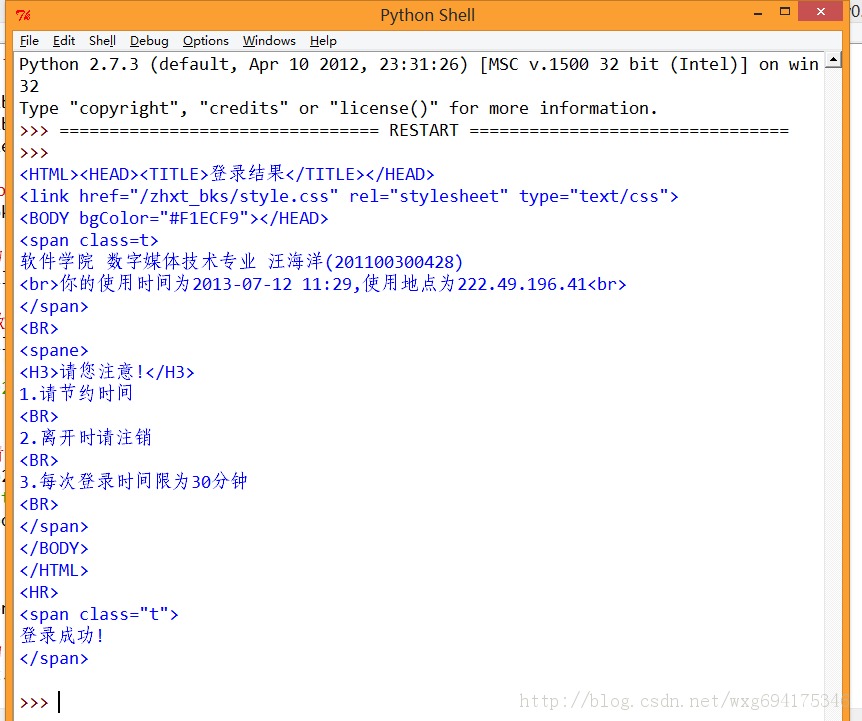
Task: Click the 登录成功! output line
Action: 62,635
